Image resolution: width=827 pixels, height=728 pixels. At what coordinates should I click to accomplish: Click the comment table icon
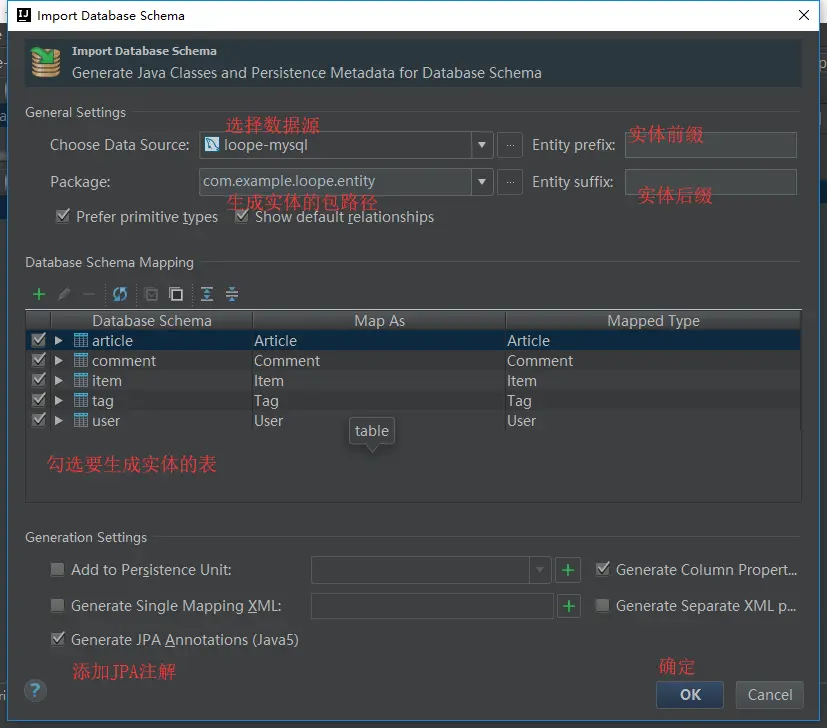81,360
